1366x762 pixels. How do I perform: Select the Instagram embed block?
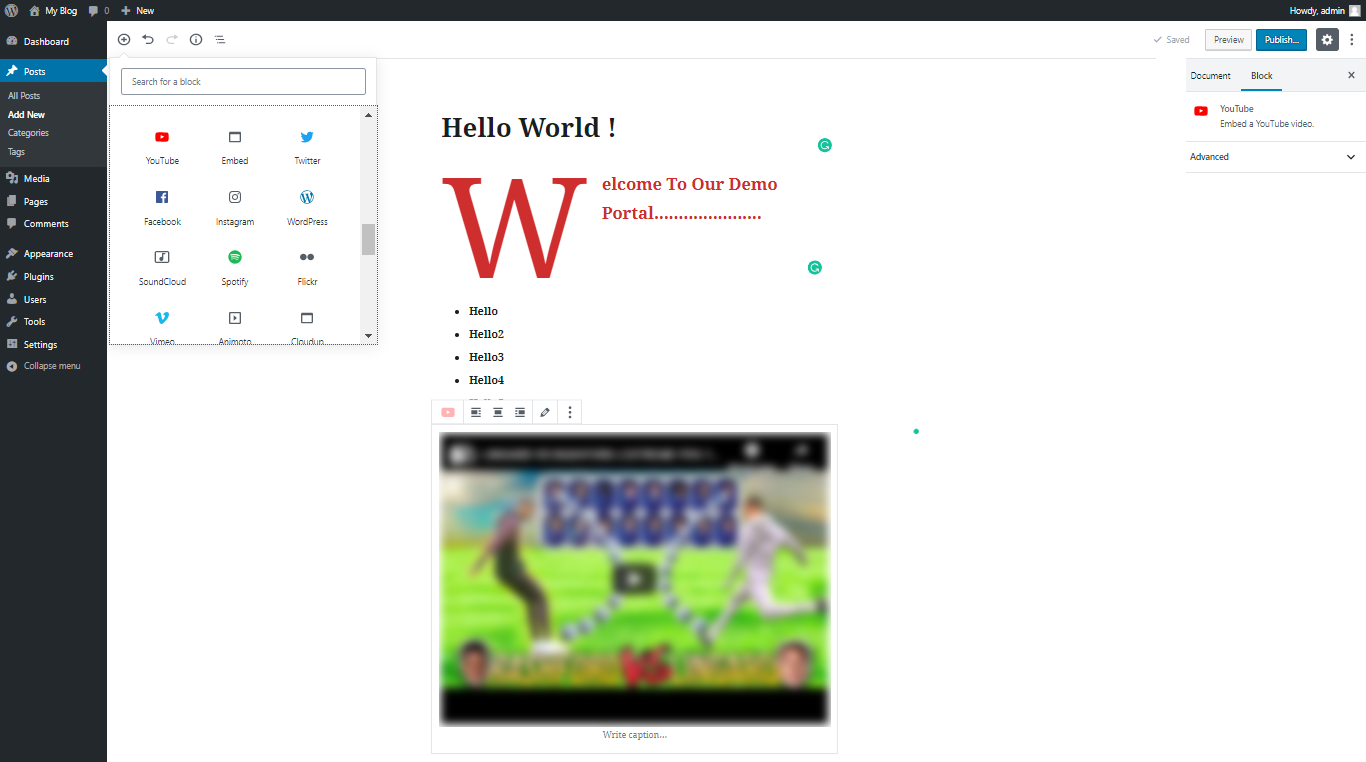click(x=235, y=208)
